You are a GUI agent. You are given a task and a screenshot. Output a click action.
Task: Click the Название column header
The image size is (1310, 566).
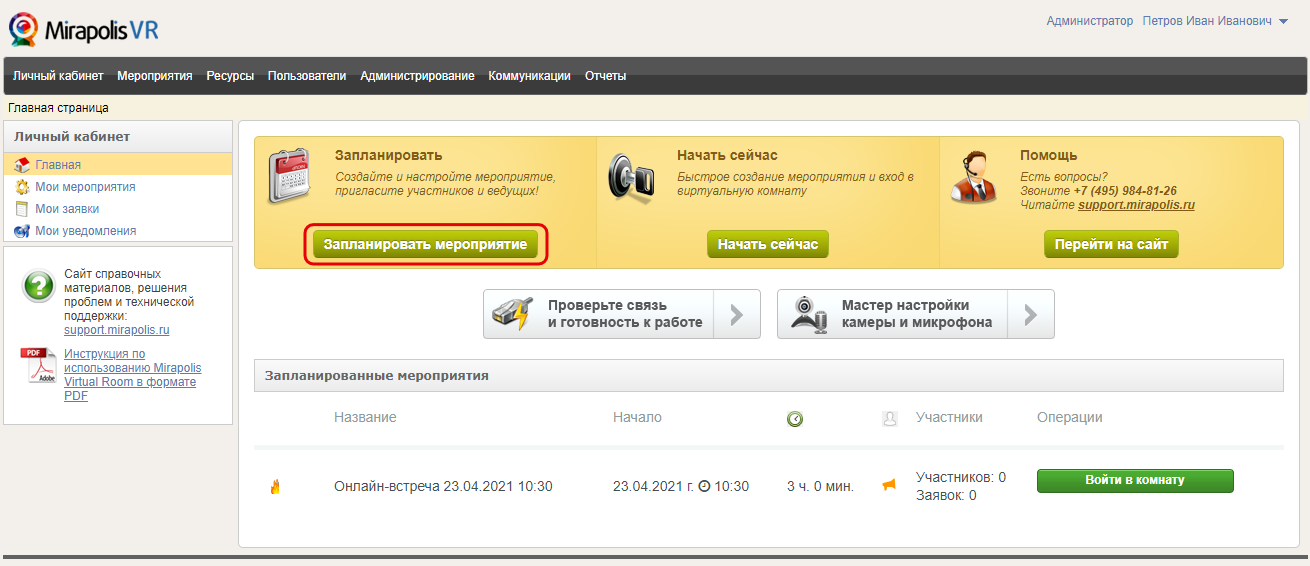click(x=365, y=417)
